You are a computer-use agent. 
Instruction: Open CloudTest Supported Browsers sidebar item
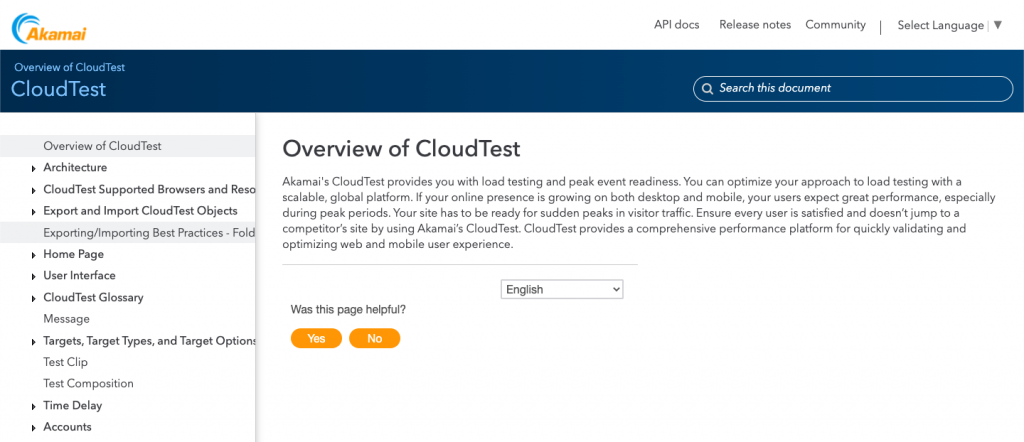[149, 189]
